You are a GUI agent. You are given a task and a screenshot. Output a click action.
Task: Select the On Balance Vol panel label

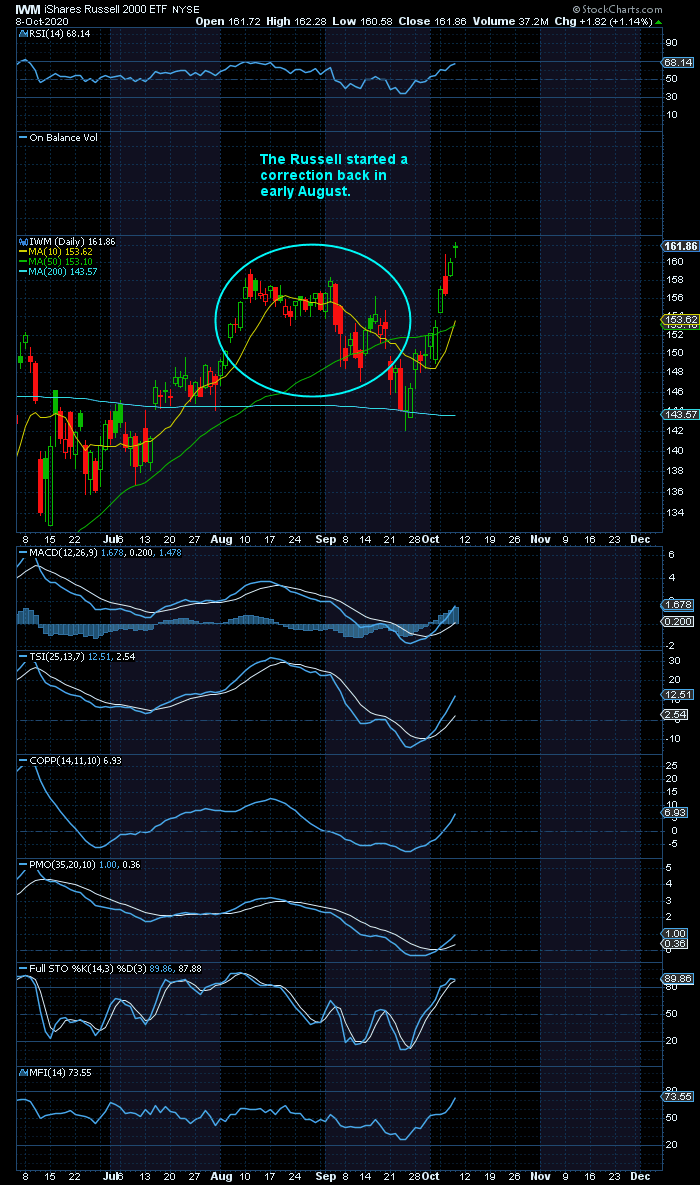click(x=58, y=138)
